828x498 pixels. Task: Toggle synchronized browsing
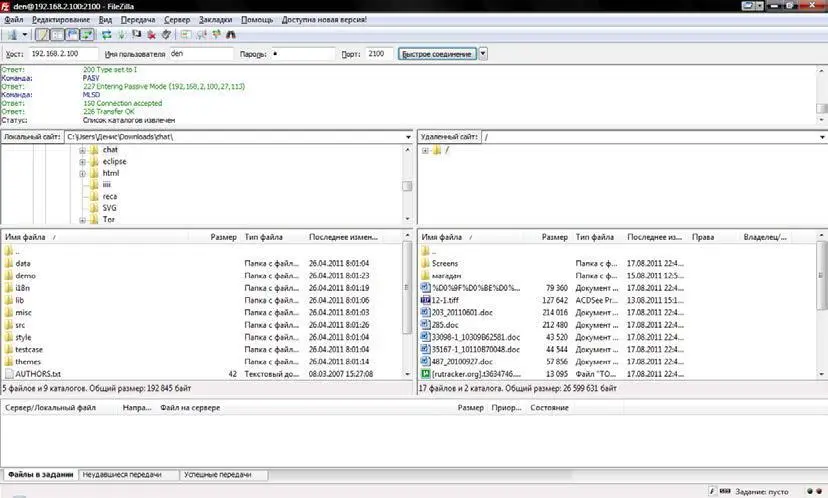coord(216,35)
